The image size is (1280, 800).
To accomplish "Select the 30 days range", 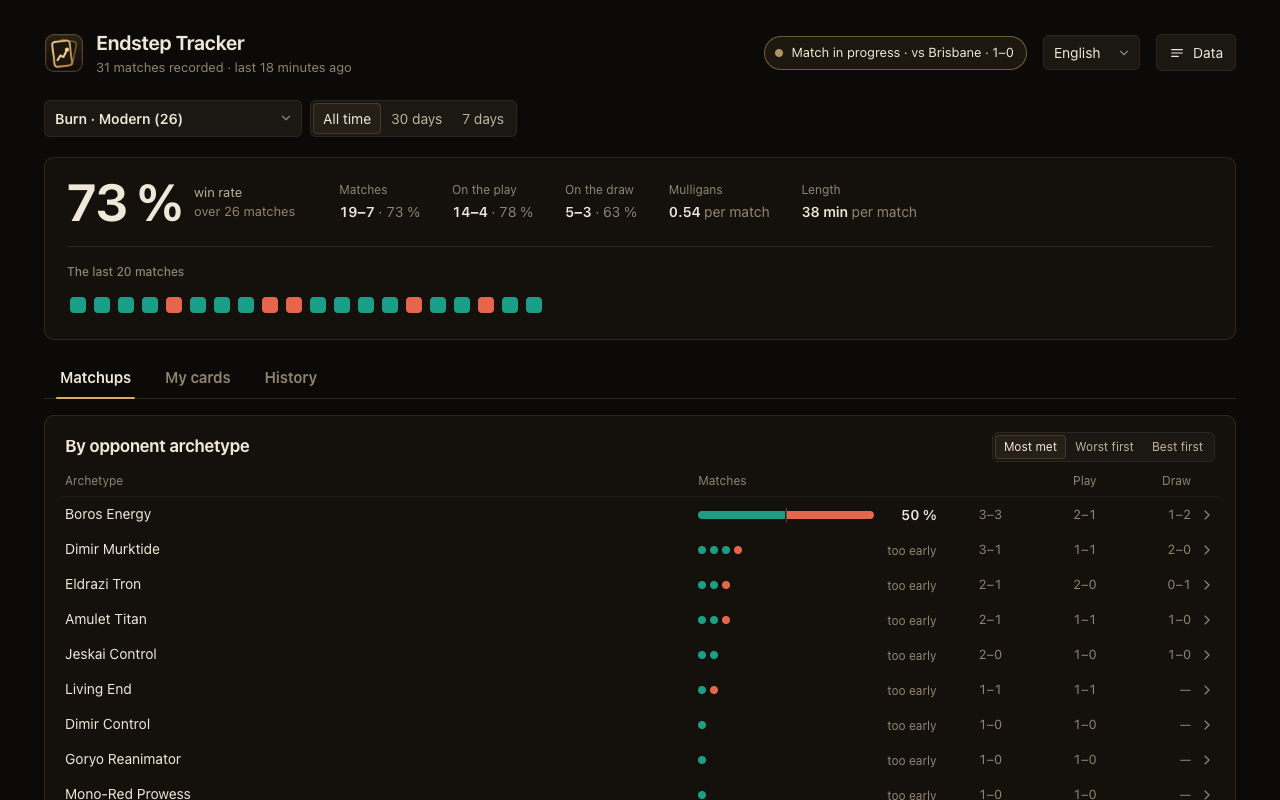I will pyautogui.click(x=416, y=119).
